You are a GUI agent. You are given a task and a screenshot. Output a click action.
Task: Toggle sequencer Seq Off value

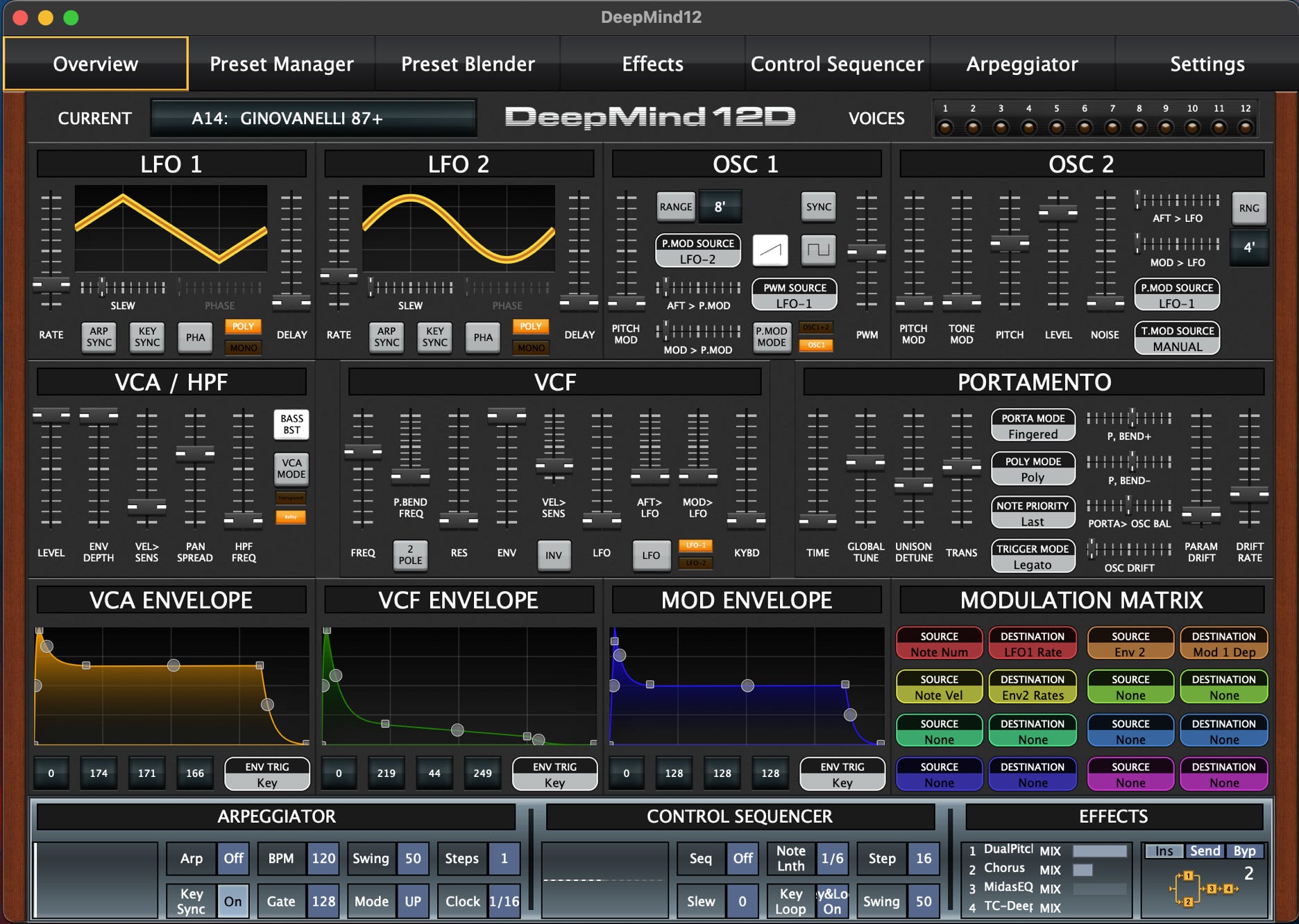point(742,858)
